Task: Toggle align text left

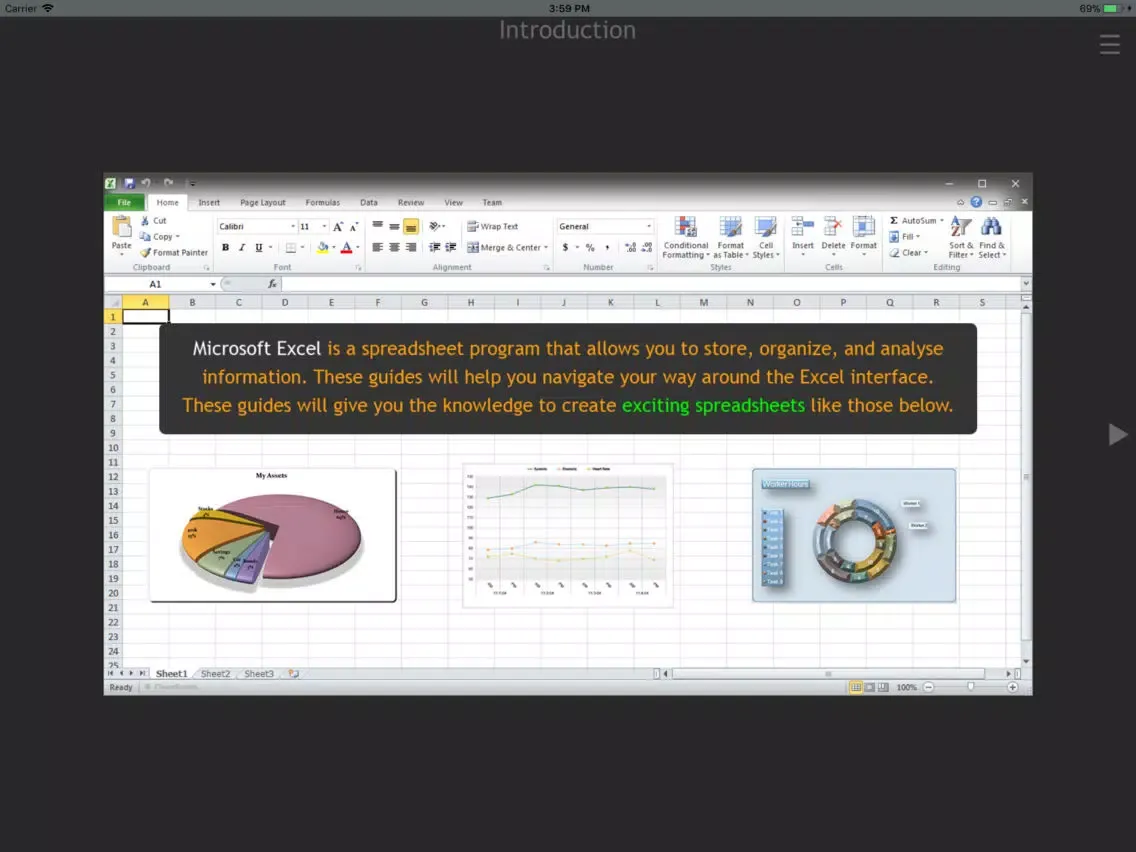Action: 377,248
